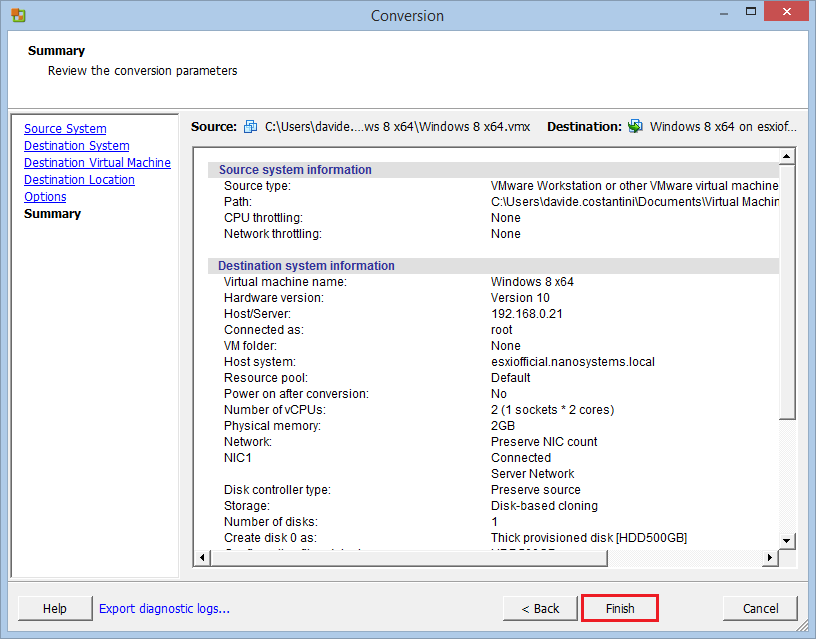
Task: Click the source path C:\Users\davide text
Action: tap(398, 126)
